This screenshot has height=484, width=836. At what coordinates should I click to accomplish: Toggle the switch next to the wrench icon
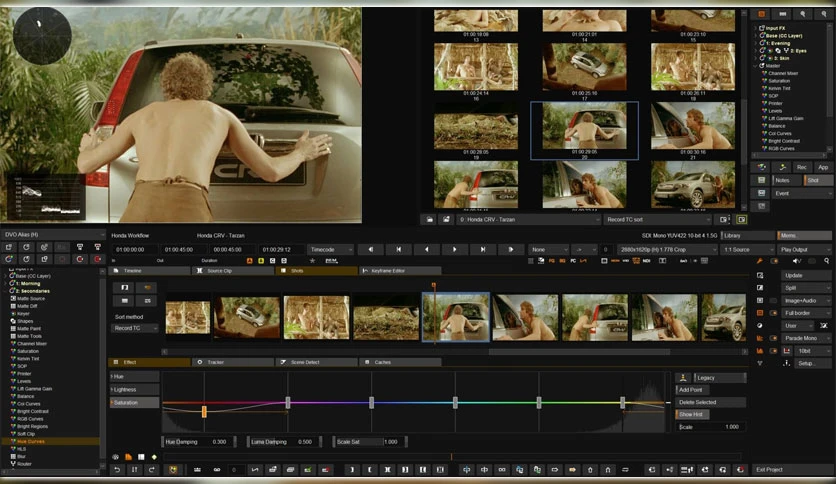[x=774, y=261]
